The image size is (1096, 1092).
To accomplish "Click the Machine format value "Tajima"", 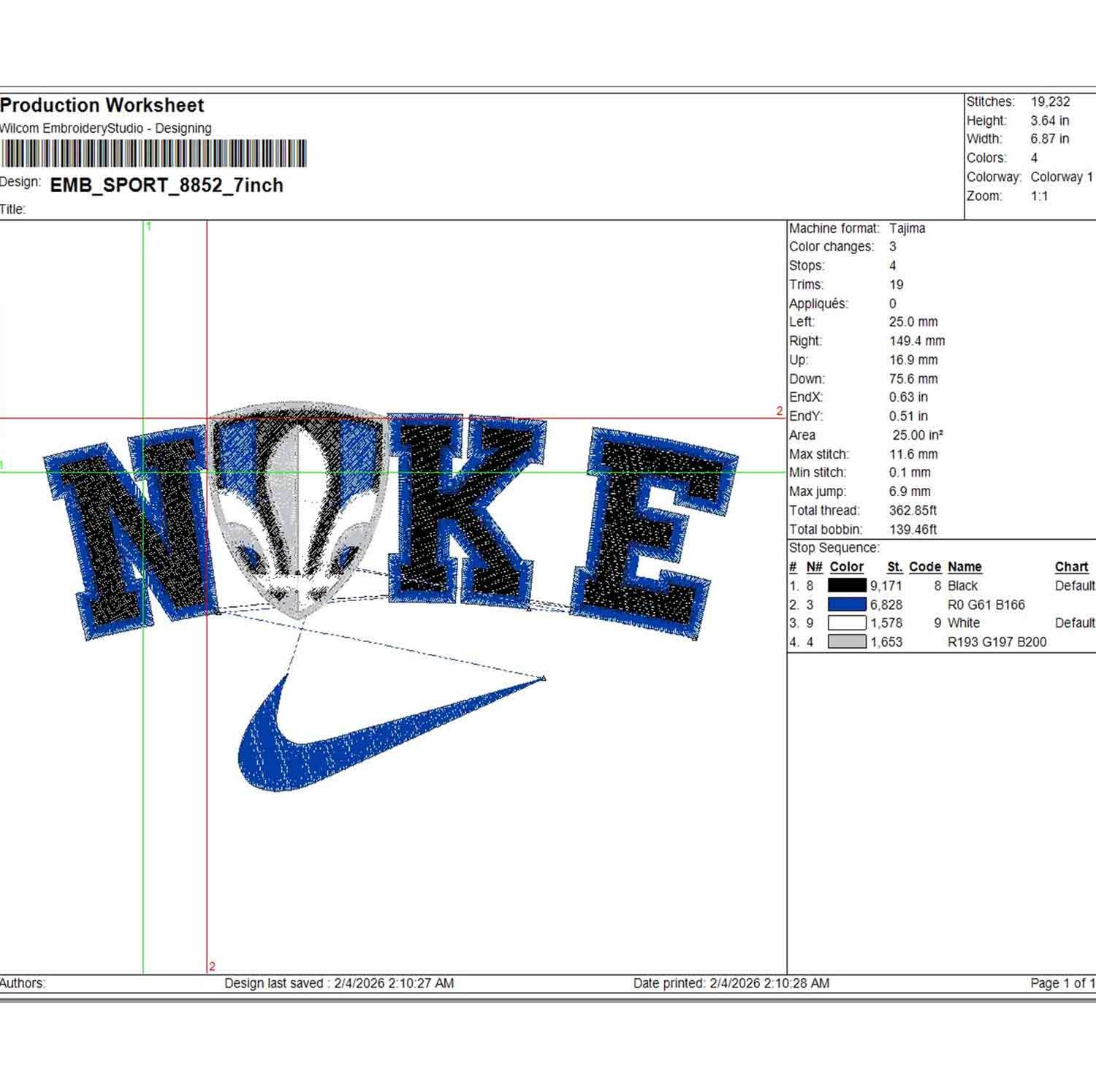I will (907, 229).
